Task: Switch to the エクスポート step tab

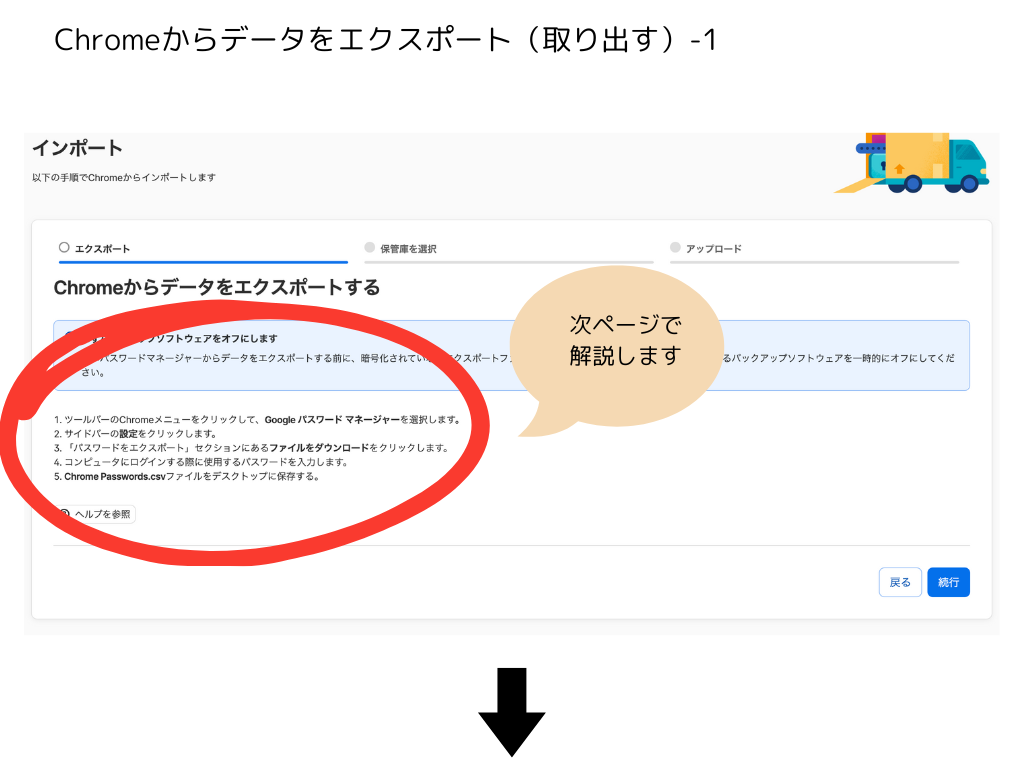Action: [x=102, y=249]
